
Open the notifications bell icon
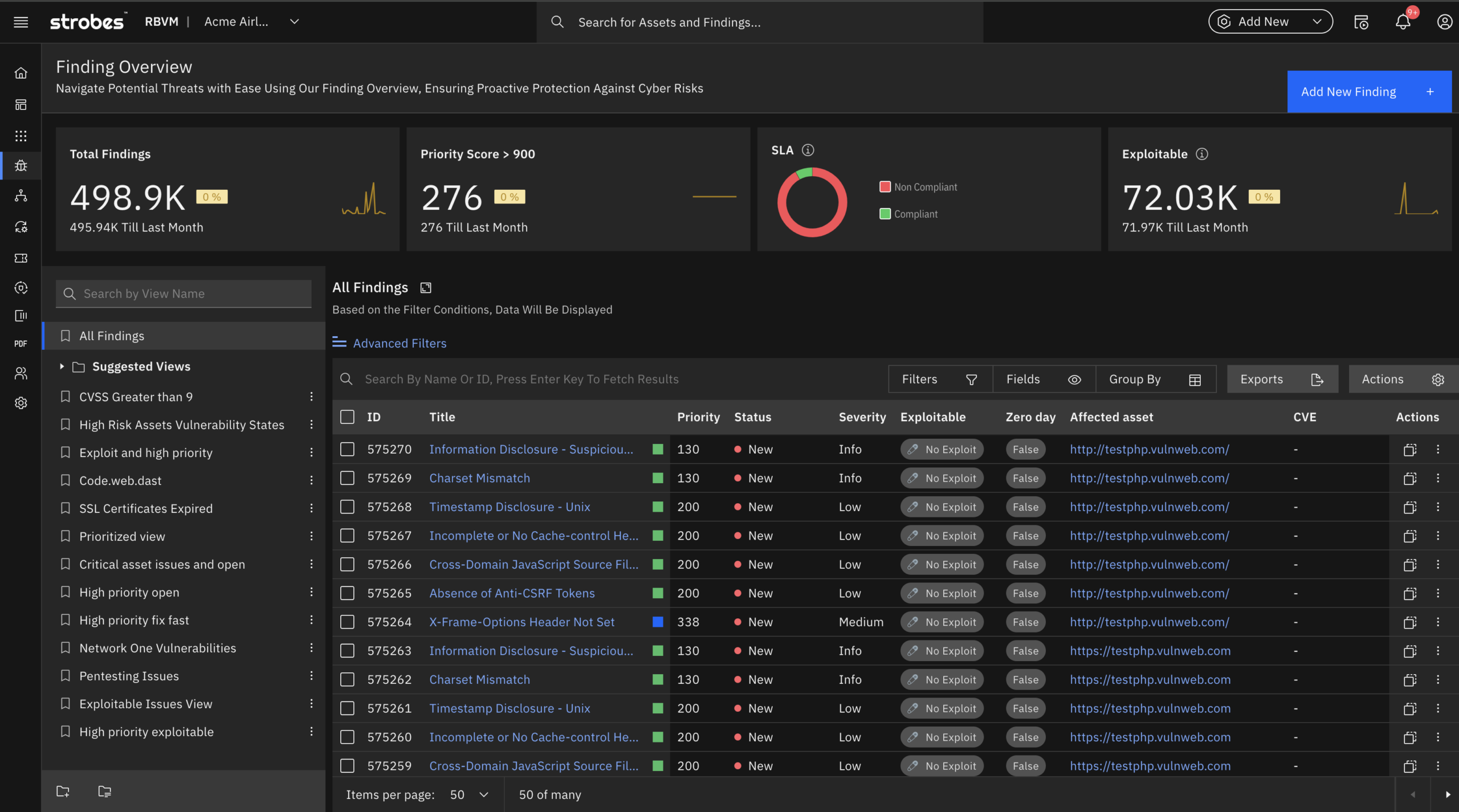pos(1403,22)
